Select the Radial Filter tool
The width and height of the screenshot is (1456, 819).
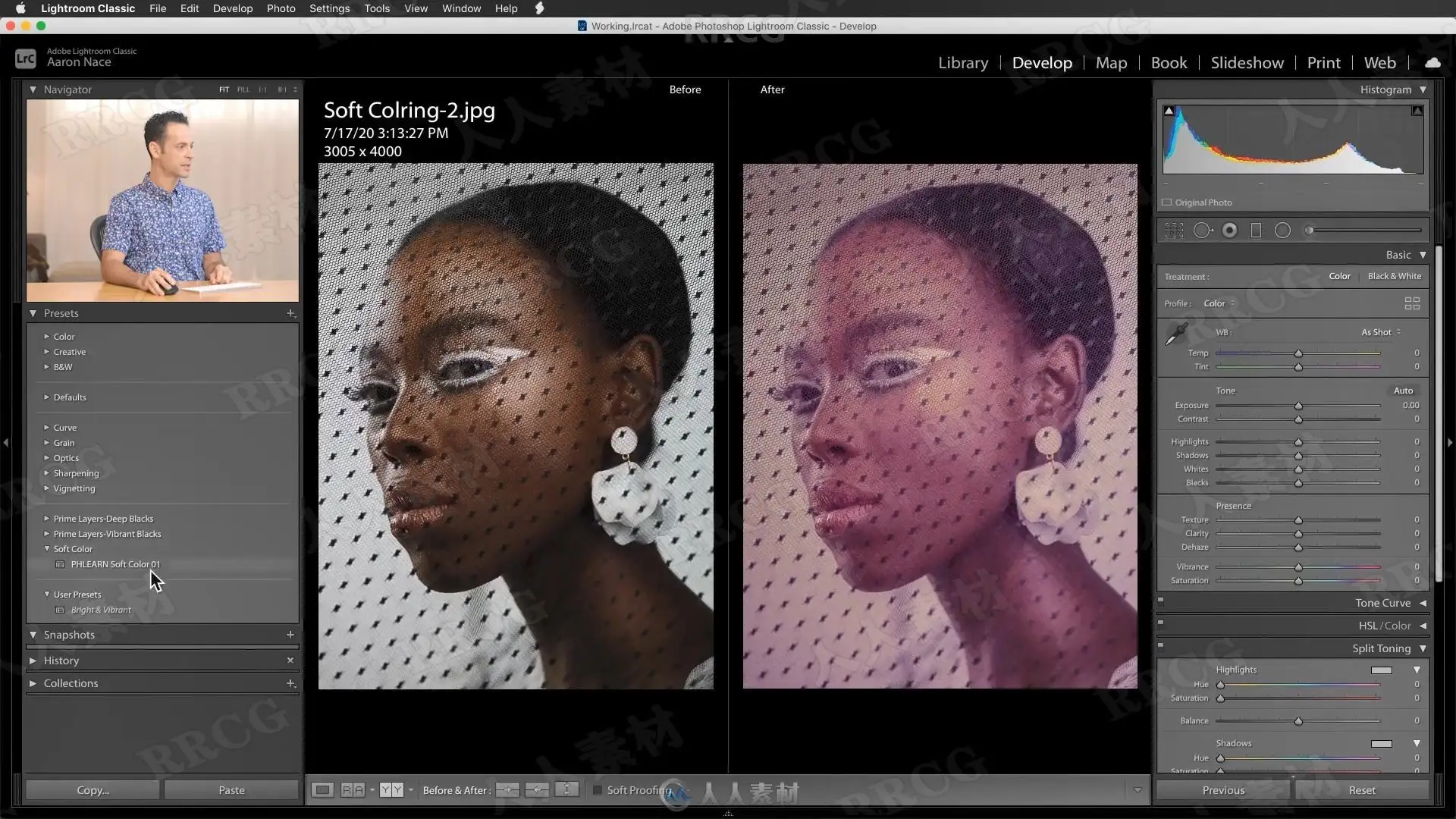[x=1282, y=231]
